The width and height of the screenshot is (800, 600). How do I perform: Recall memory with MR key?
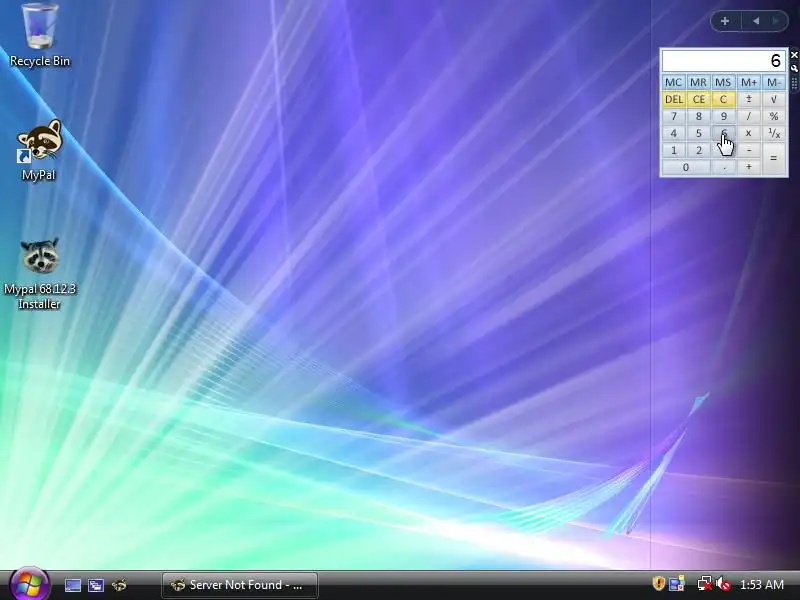698,82
